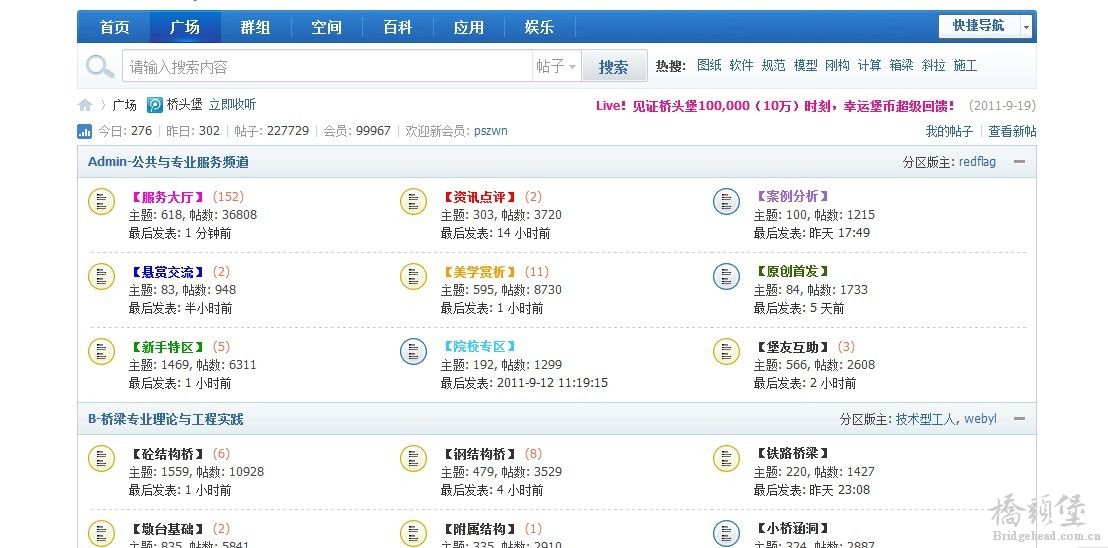This screenshot has height=548, width=1108.
Task: Click the forum icon beside 新手特区
Action: 101,352
